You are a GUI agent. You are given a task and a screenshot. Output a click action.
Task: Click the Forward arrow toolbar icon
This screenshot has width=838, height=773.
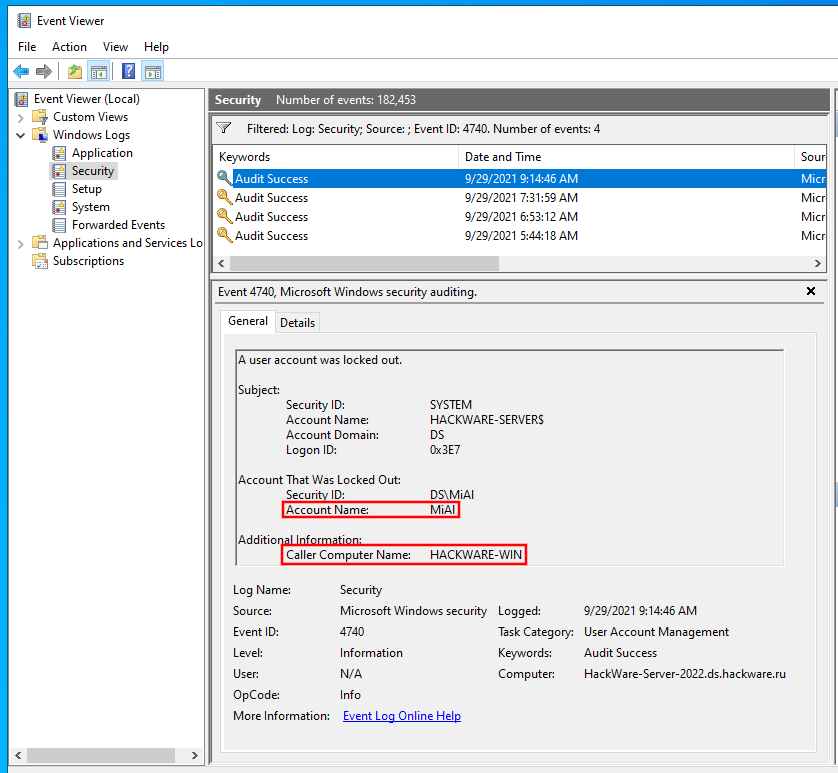pyautogui.click(x=43, y=71)
